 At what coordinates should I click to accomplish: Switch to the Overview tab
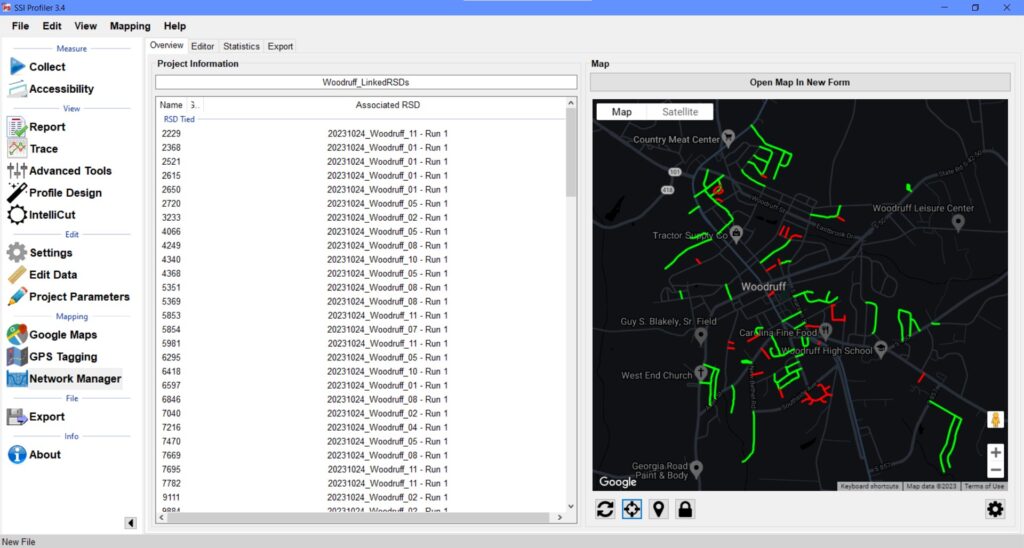167,45
